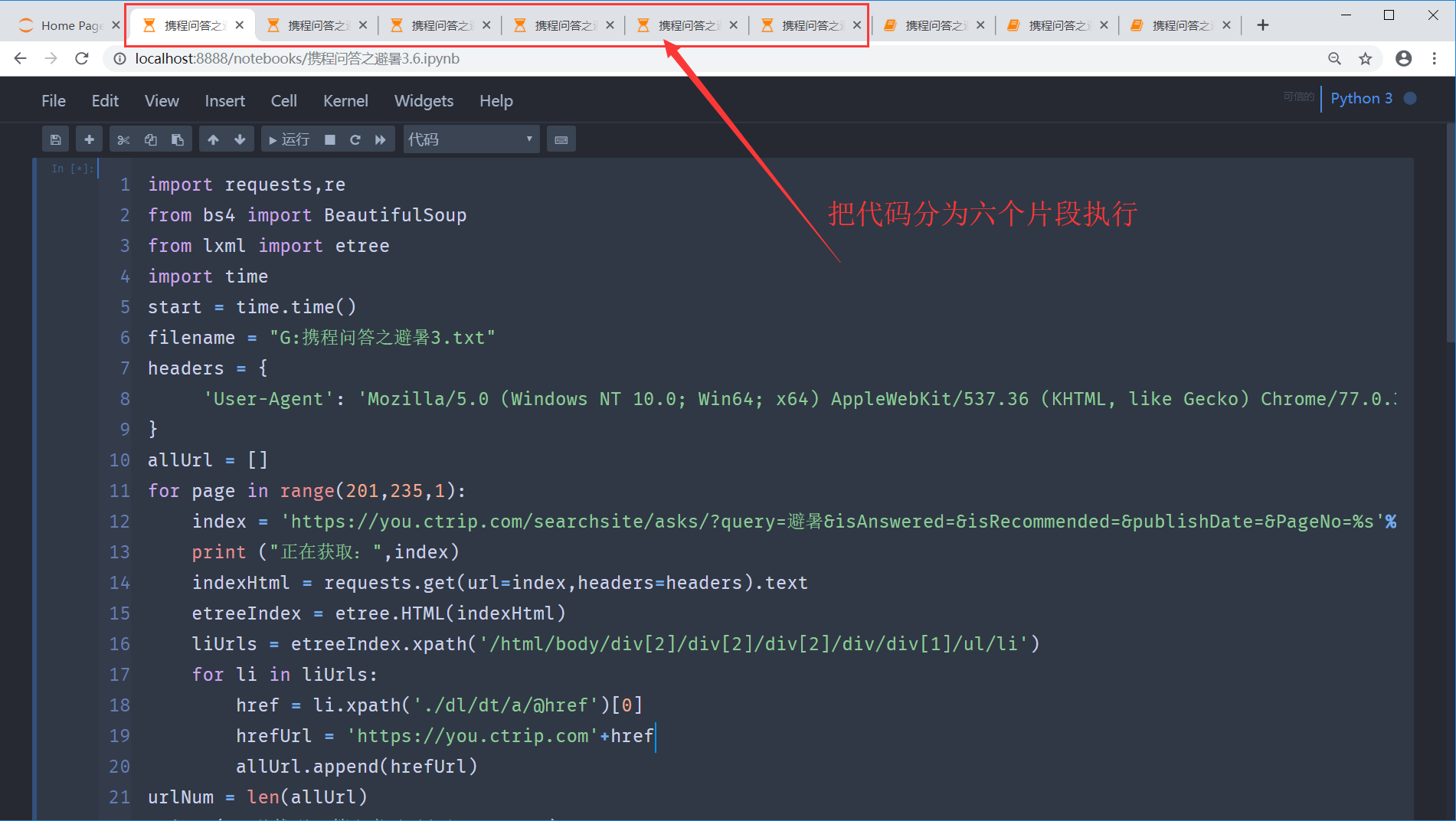The image size is (1456, 821).
Task: Switch to the Home Page tab
Action: click(61, 25)
